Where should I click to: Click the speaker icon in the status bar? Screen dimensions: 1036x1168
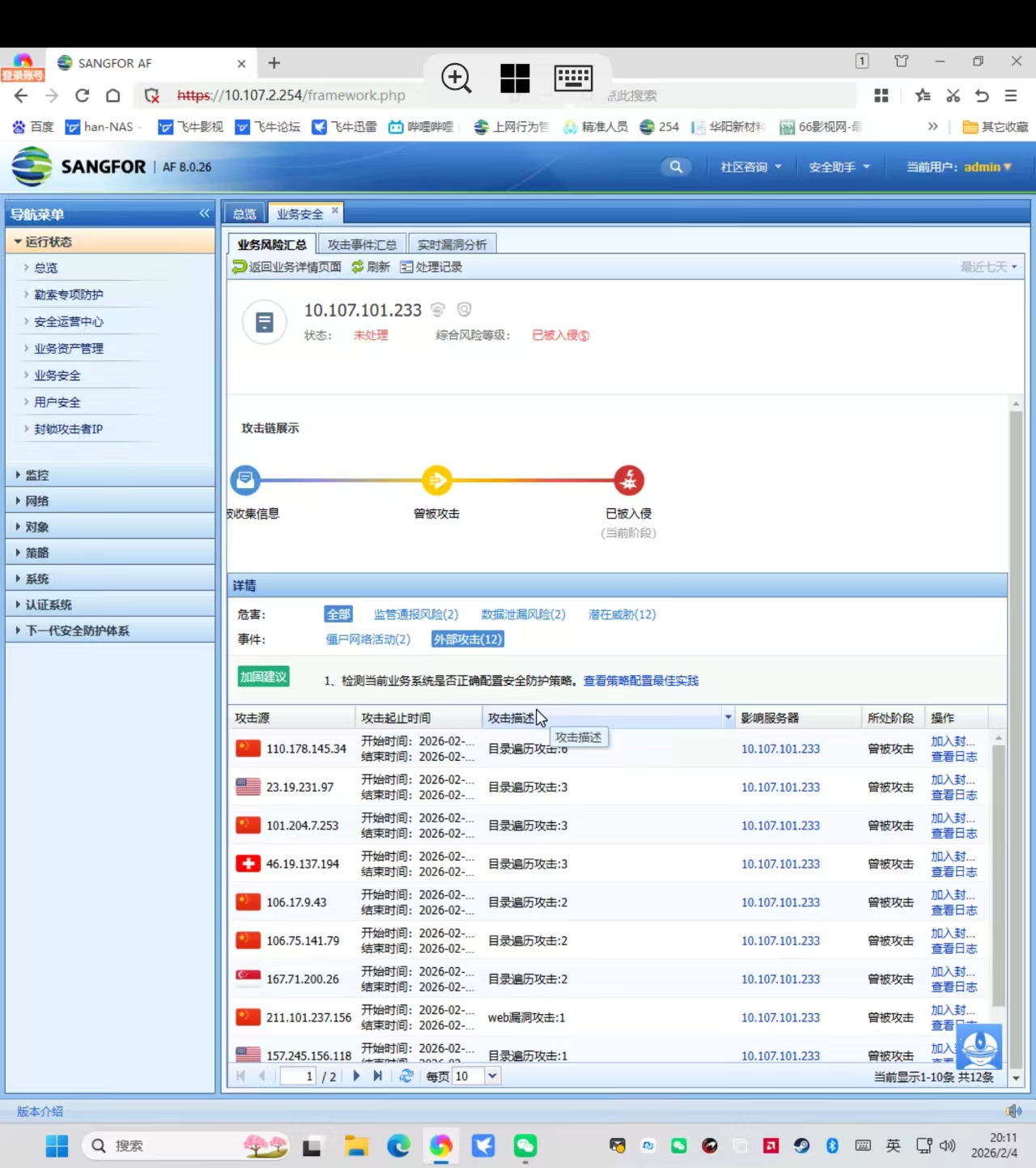(1013, 1111)
